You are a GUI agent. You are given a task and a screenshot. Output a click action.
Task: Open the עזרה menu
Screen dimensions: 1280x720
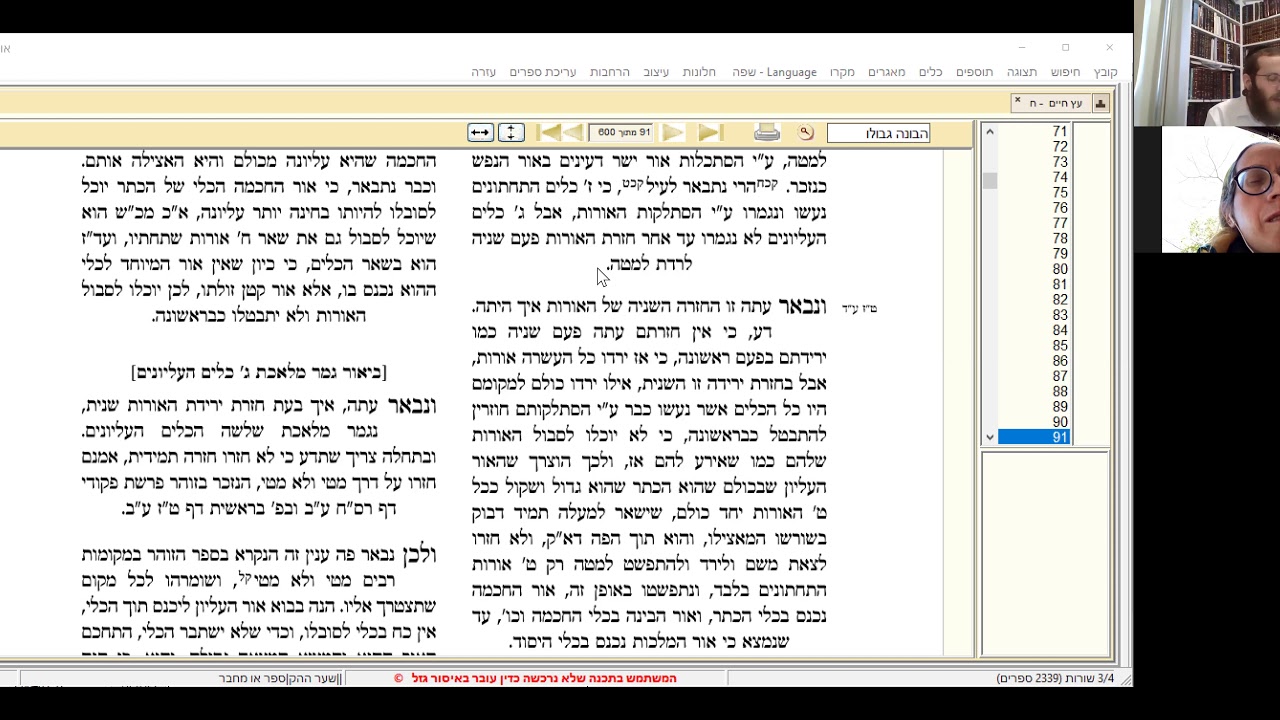click(x=483, y=72)
